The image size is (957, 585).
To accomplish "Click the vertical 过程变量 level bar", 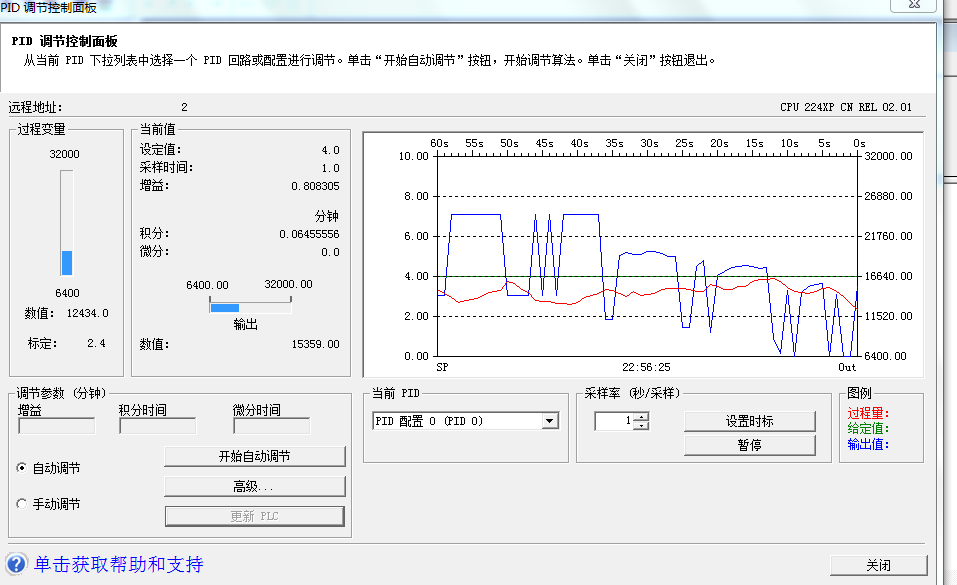I will pyautogui.click(x=67, y=222).
